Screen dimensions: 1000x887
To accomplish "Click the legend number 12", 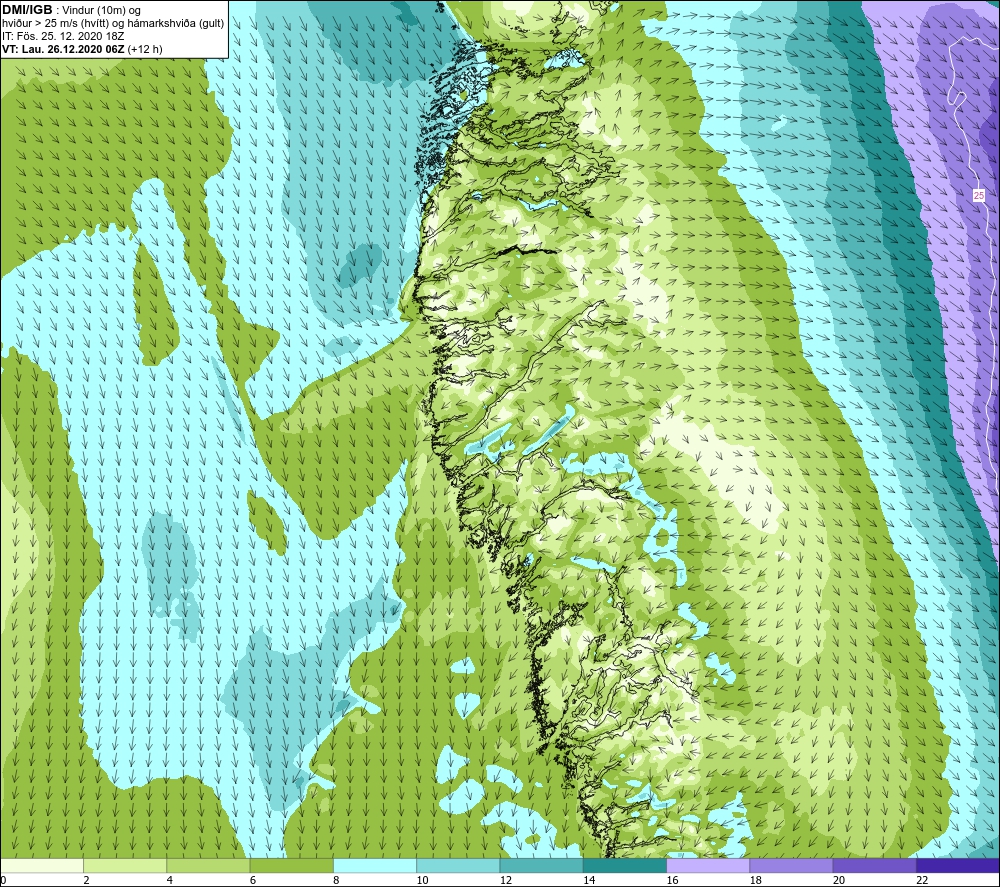I will 506,880.
